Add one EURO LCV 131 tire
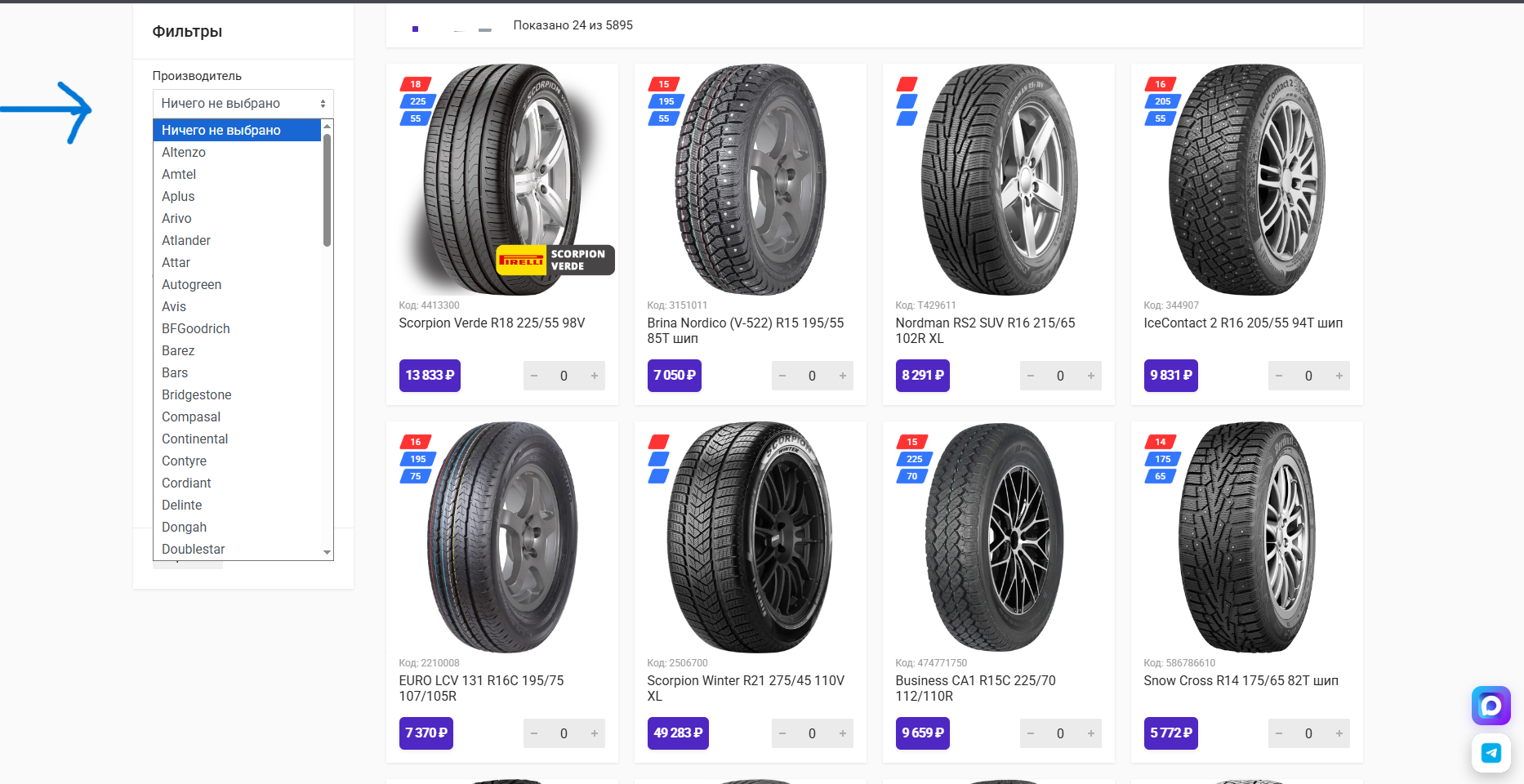The width and height of the screenshot is (1524, 784). 594,733
